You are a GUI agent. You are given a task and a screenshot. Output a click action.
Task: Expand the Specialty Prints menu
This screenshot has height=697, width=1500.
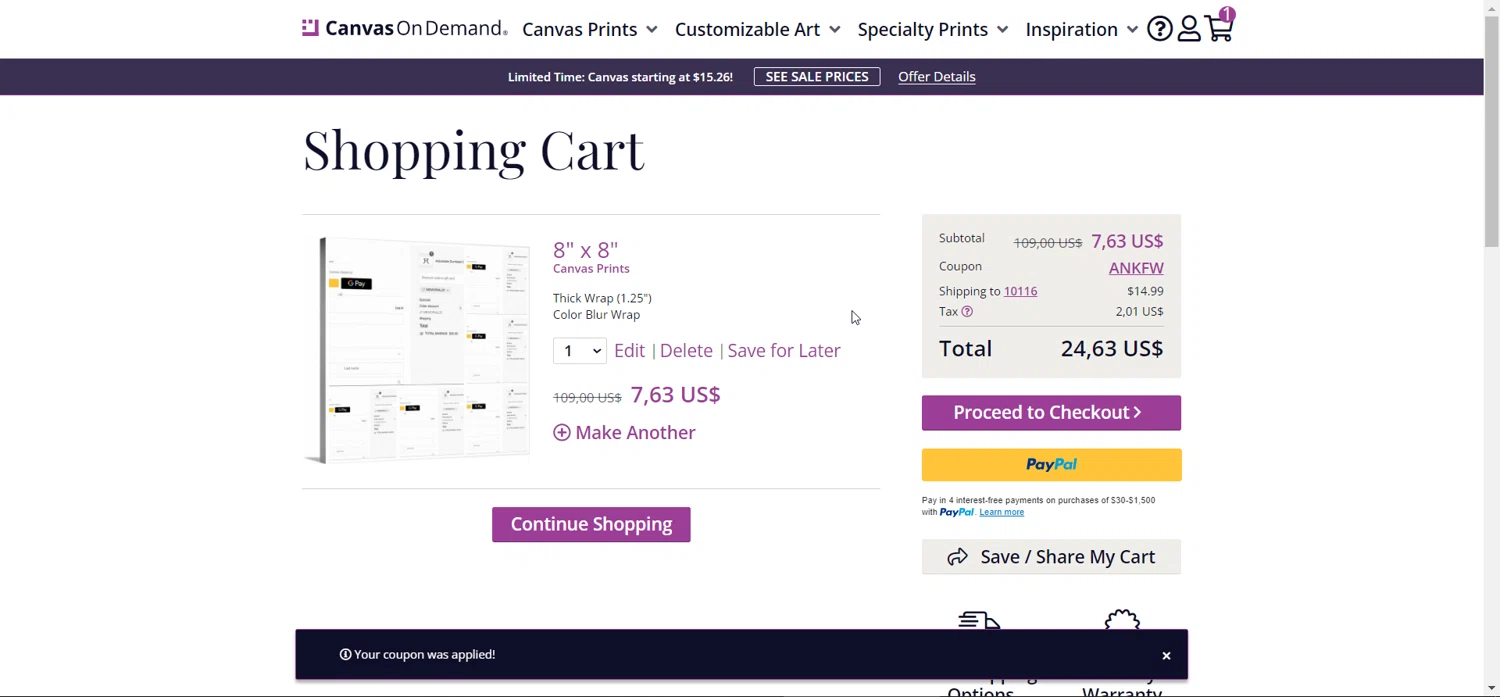pyautogui.click(x=933, y=29)
